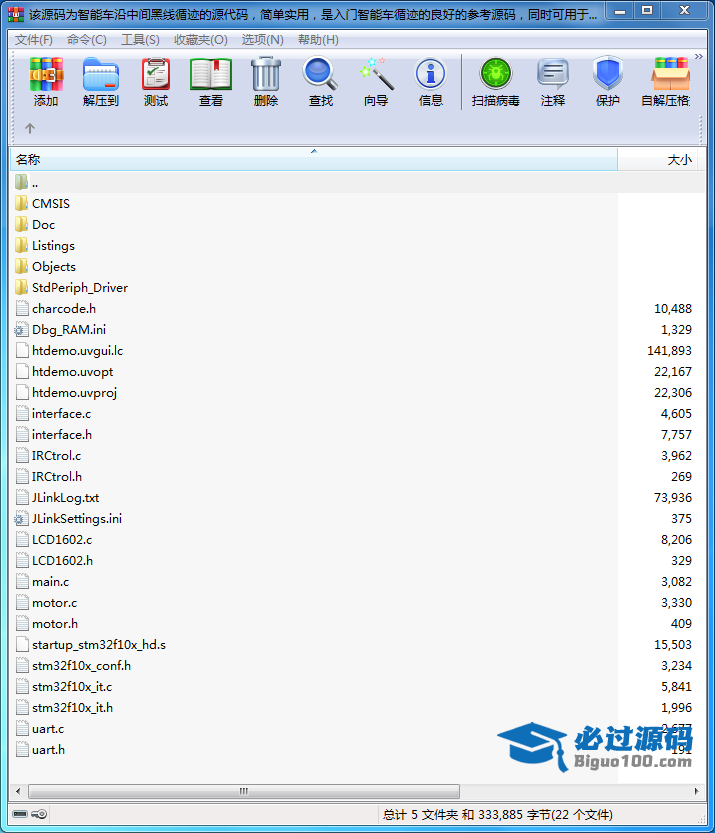Open the File (文件) menu

[x=34, y=39]
